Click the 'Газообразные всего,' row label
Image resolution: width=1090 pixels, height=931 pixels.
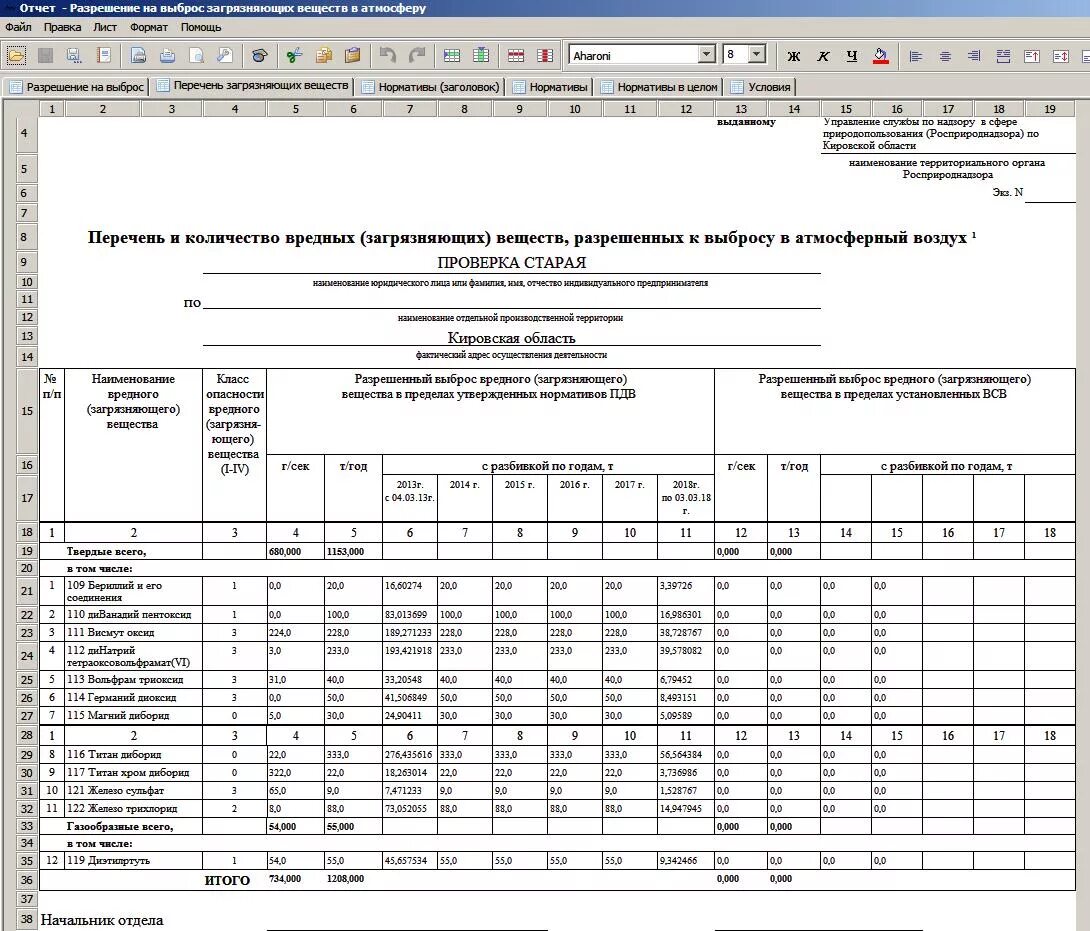point(120,827)
